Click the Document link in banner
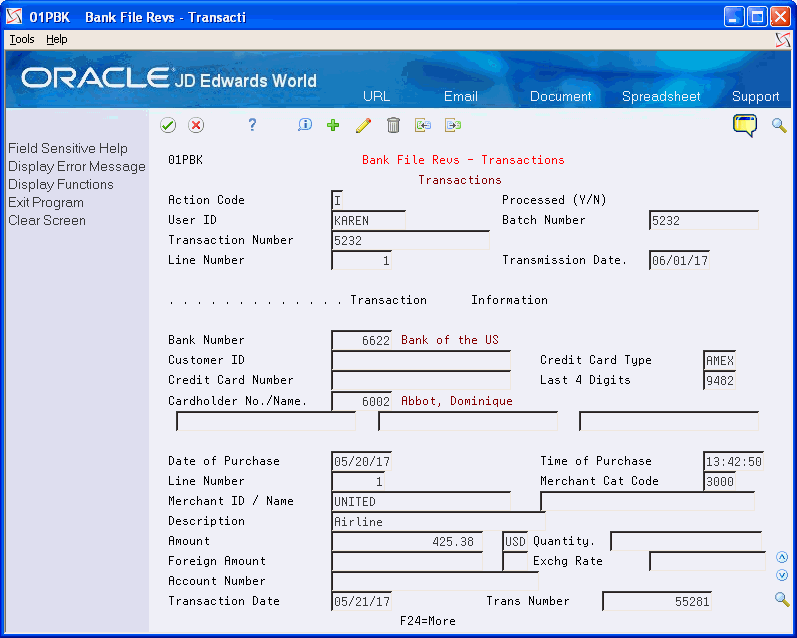797x638 pixels. tap(560, 96)
